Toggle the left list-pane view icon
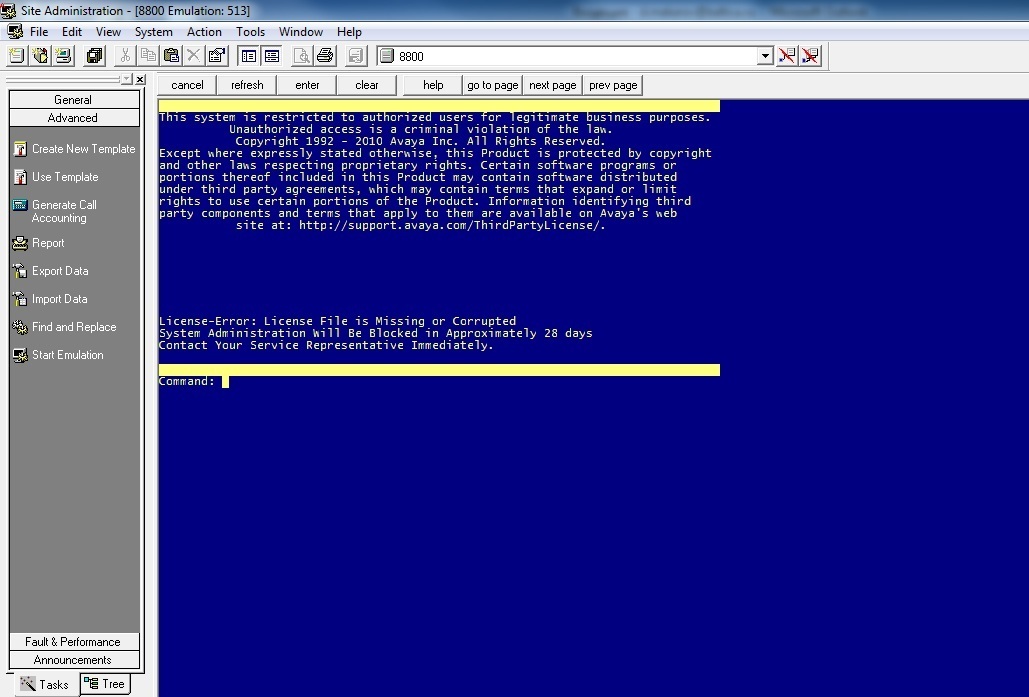 pos(249,56)
